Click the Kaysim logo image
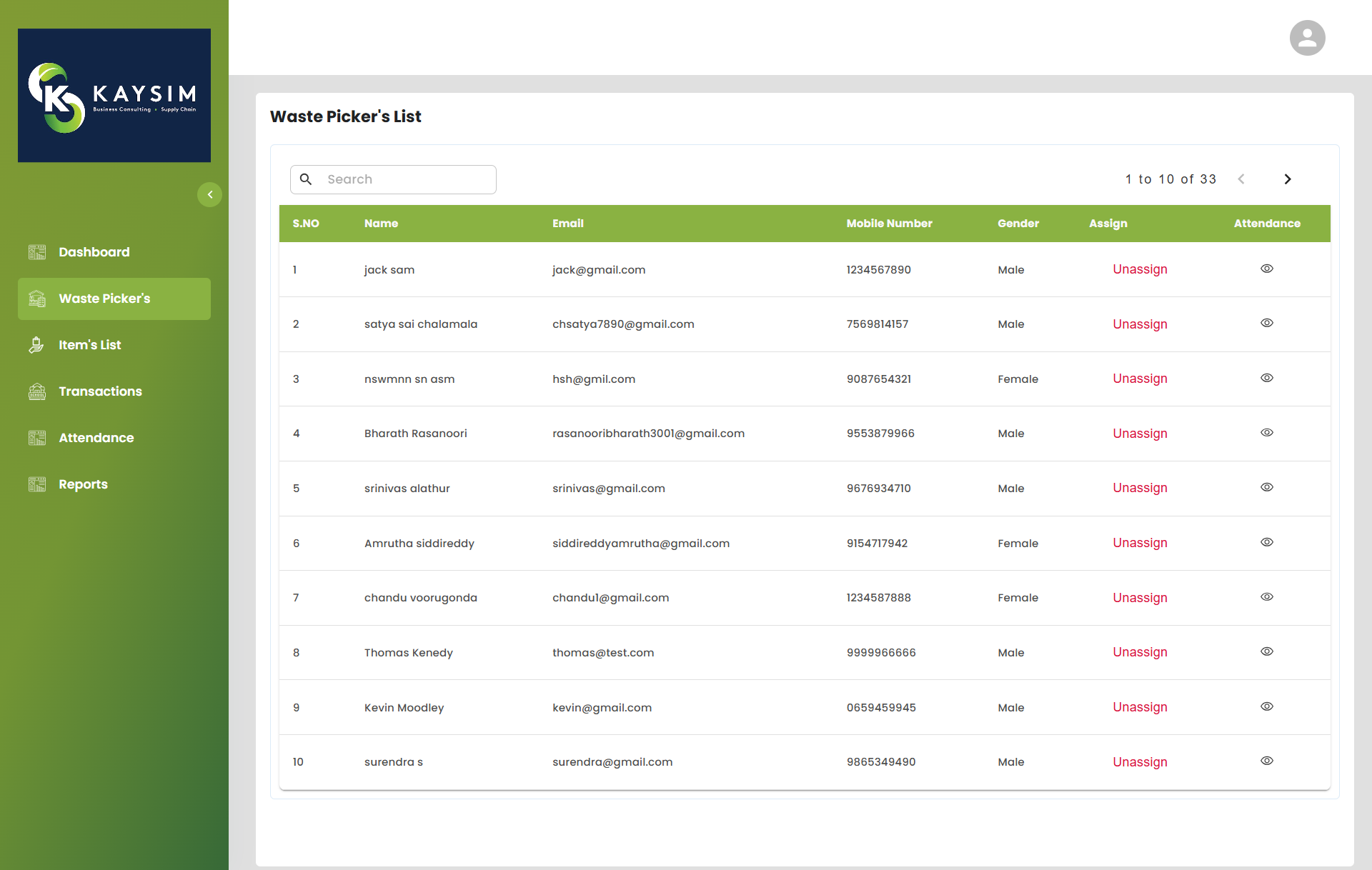The width and height of the screenshot is (1372, 870). 114,95
